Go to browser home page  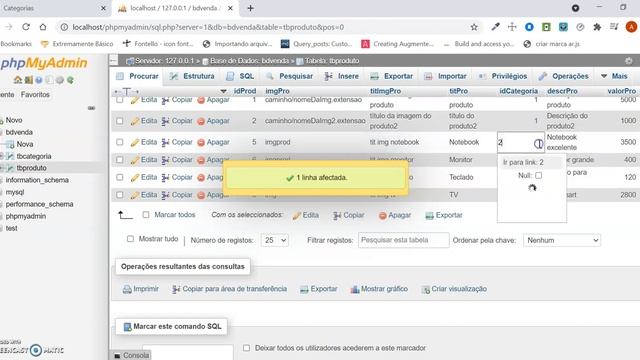coord(43,27)
